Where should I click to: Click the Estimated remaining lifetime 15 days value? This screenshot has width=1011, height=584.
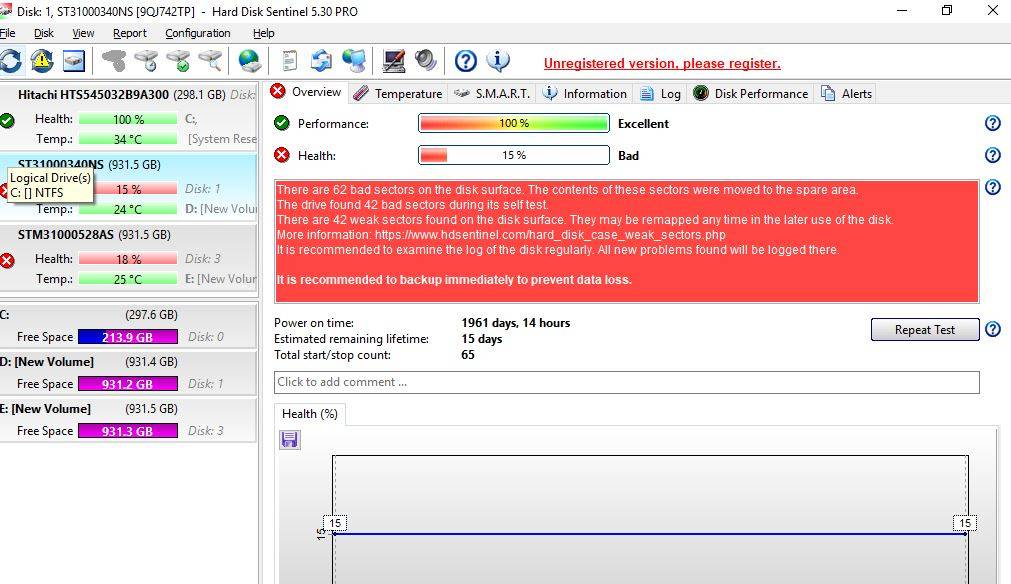point(481,339)
